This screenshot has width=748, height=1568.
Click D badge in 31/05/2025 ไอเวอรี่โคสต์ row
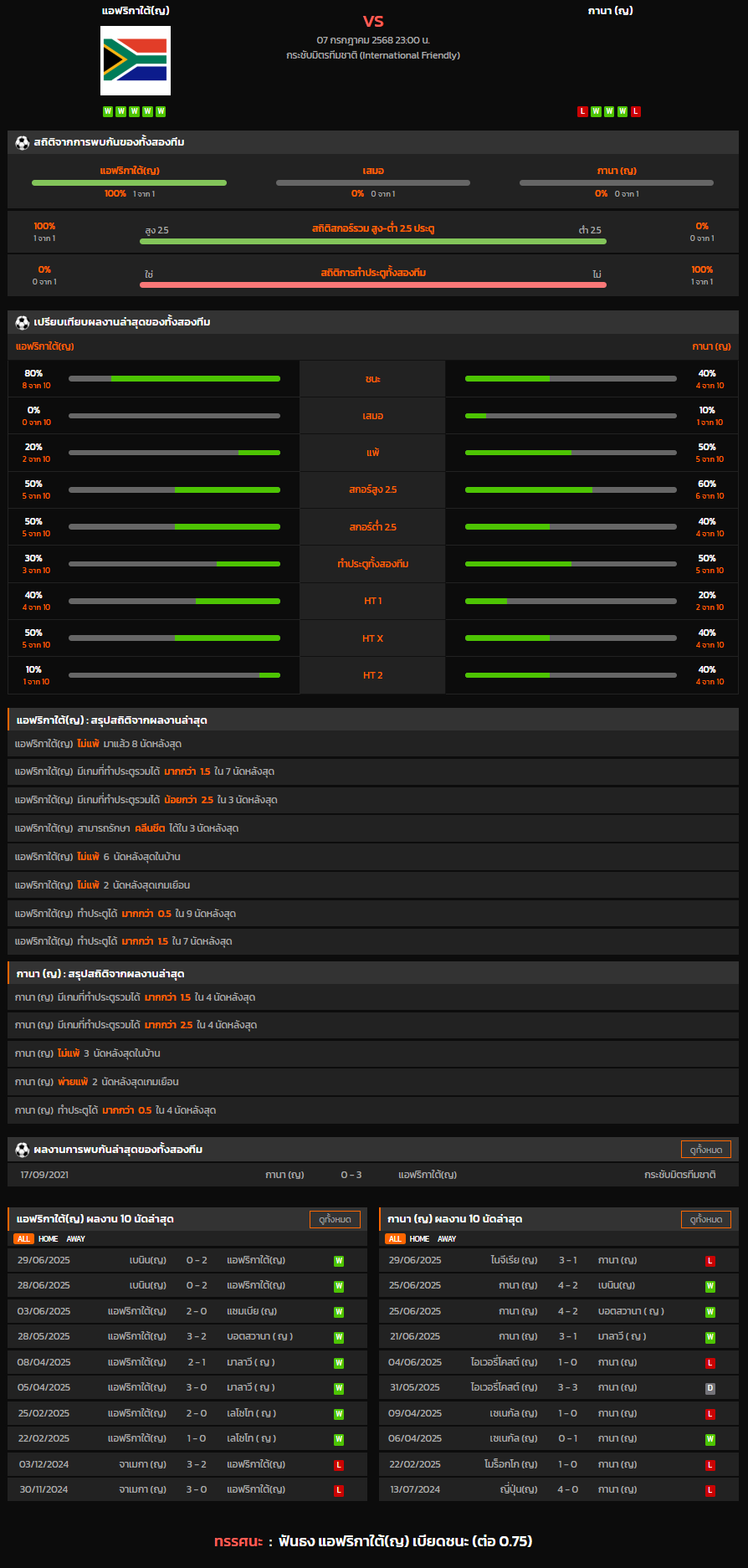point(710,1388)
